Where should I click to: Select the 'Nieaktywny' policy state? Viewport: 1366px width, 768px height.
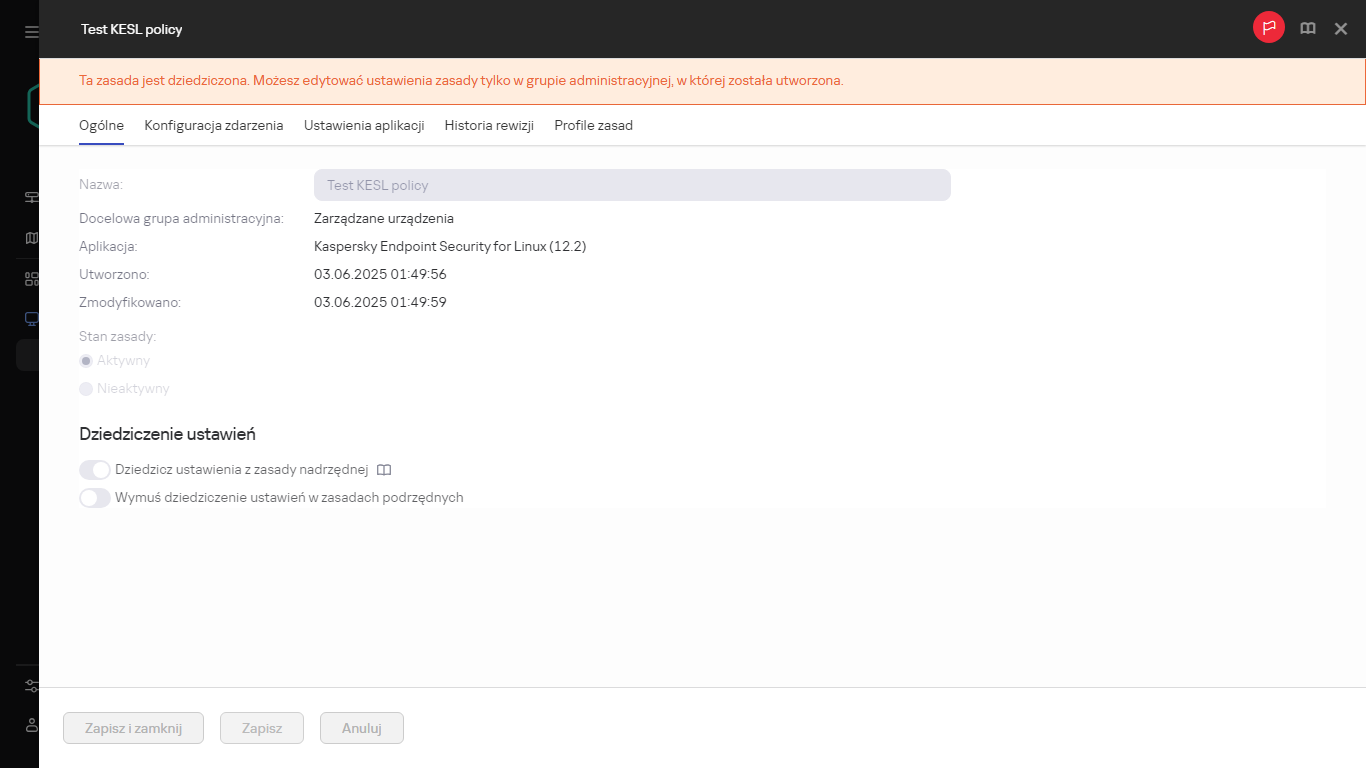tap(86, 389)
